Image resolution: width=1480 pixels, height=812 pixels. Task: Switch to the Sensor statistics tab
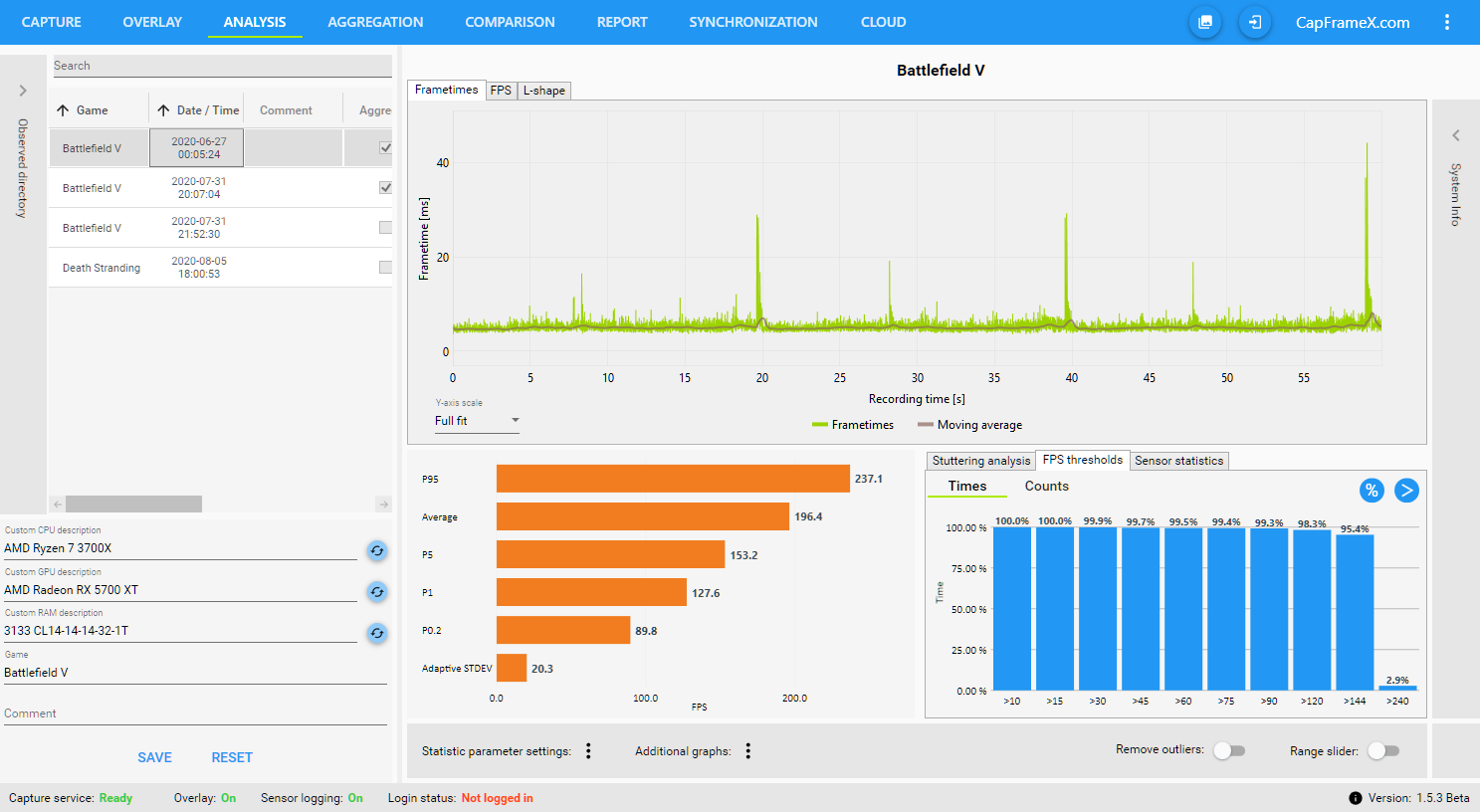click(x=1179, y=461)
